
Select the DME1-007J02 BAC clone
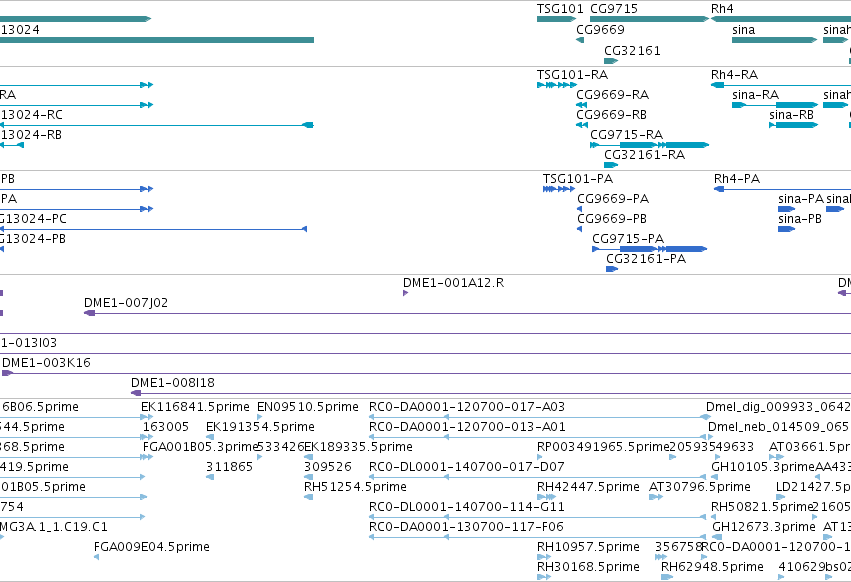coord(467,313)
